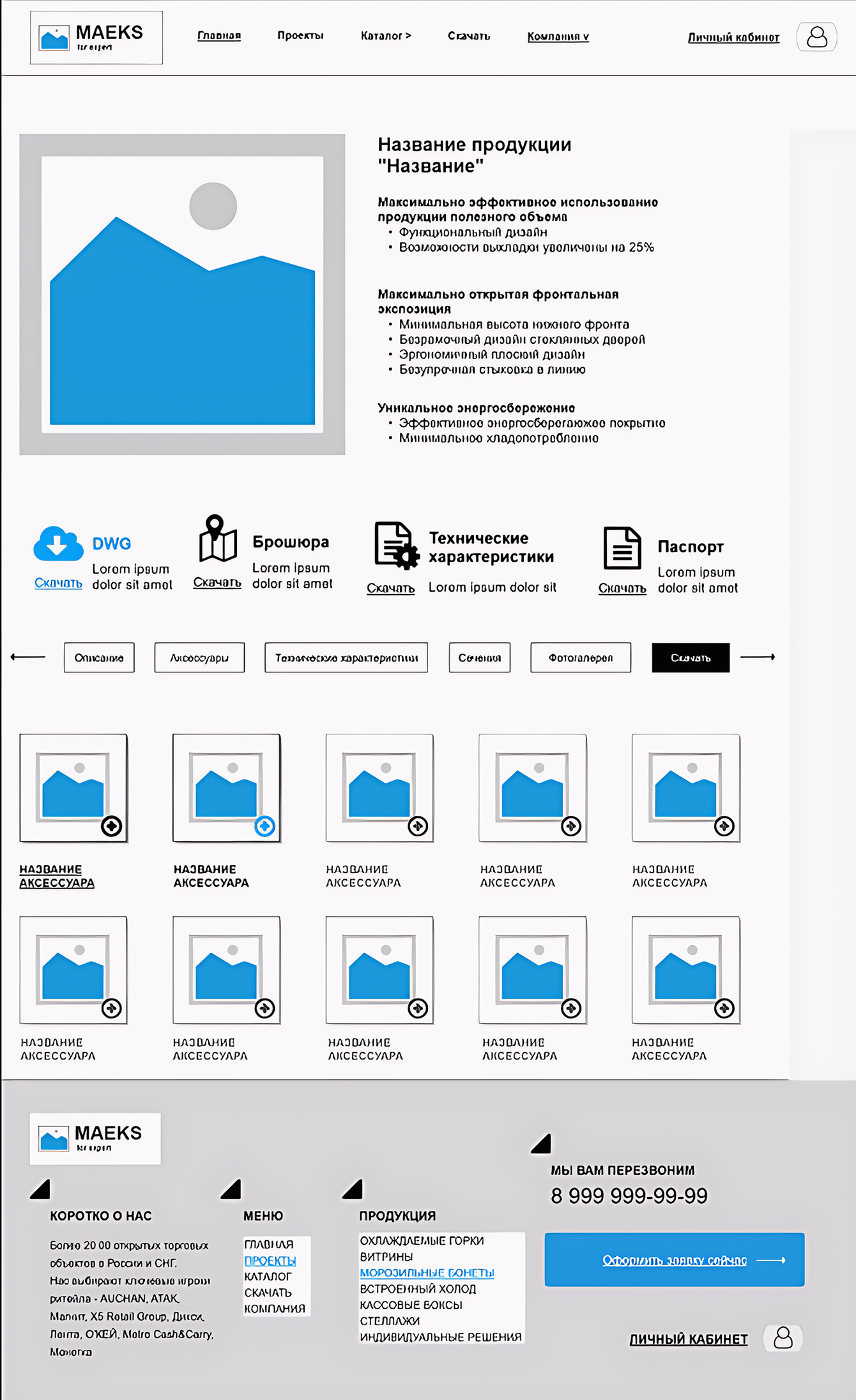The image size is (856, 1400).
Task: Click Личный кабинет link in header
Action: [x=733, y=37]
